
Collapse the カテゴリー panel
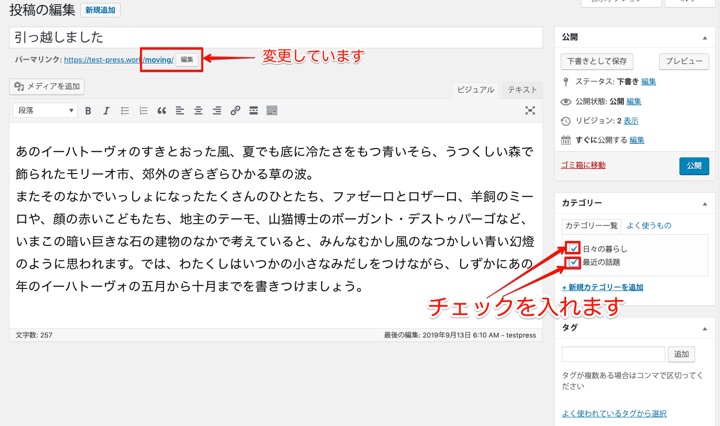tap(705, 203)
